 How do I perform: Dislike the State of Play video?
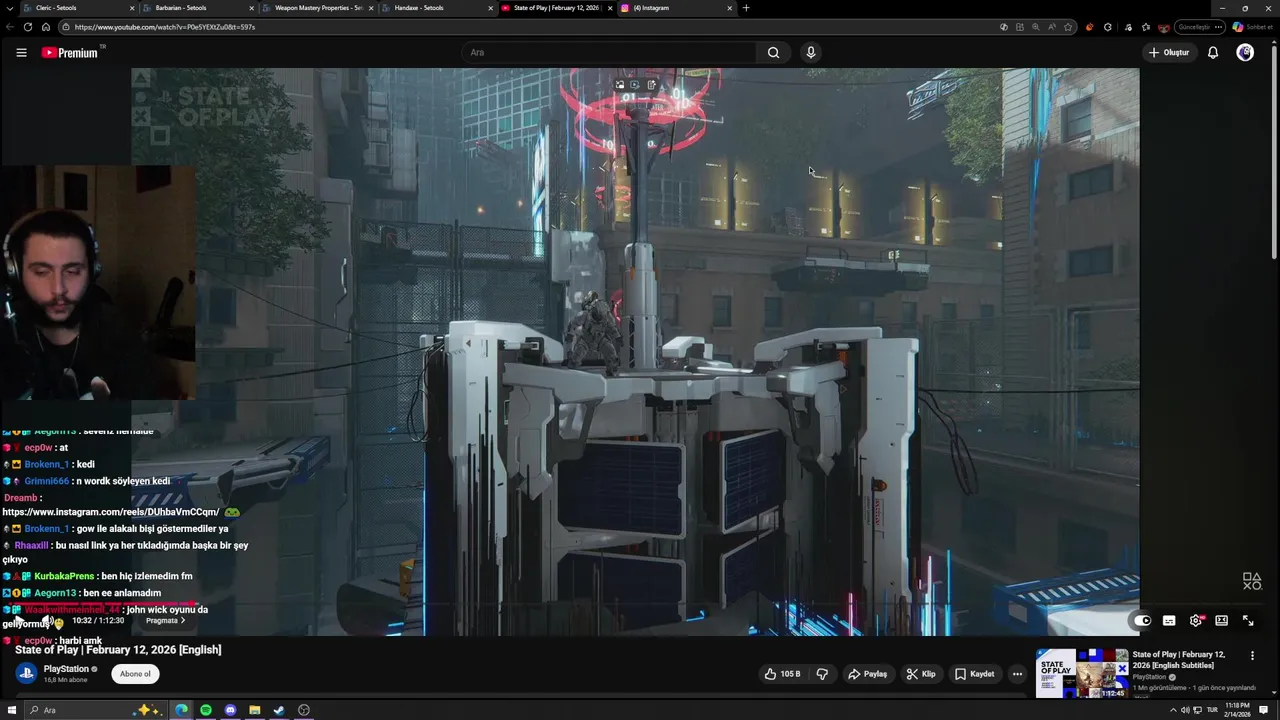pos(822,674)
